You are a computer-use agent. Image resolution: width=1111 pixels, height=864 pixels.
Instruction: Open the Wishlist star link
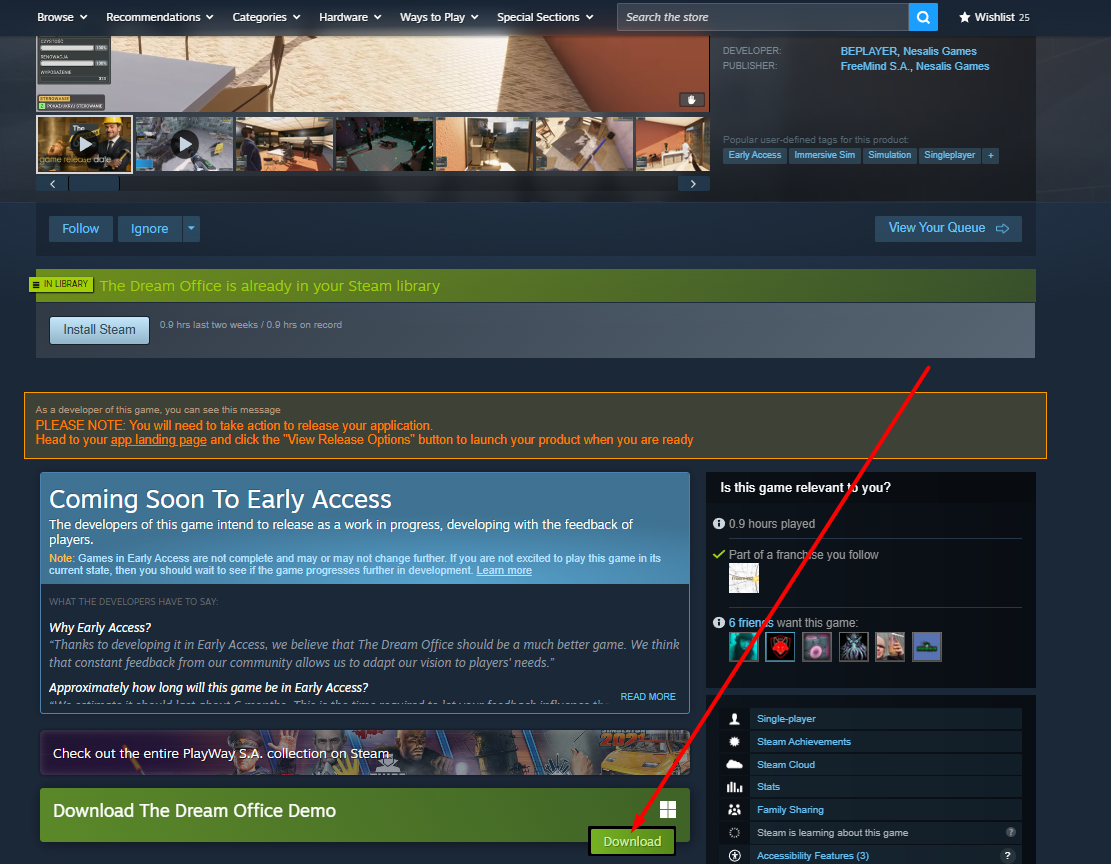[993, 17]
